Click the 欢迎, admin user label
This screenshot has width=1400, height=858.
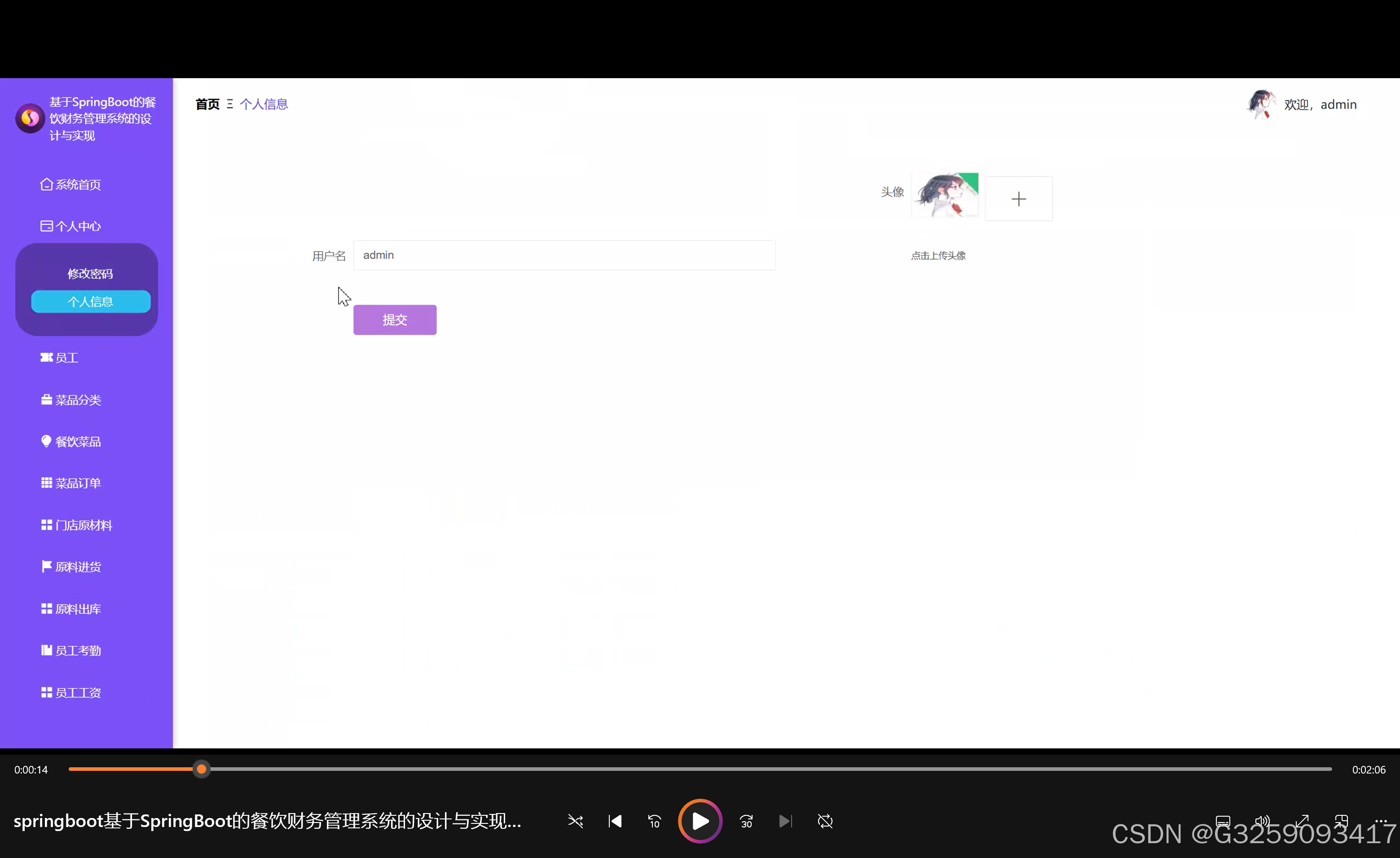[1320, 105]
